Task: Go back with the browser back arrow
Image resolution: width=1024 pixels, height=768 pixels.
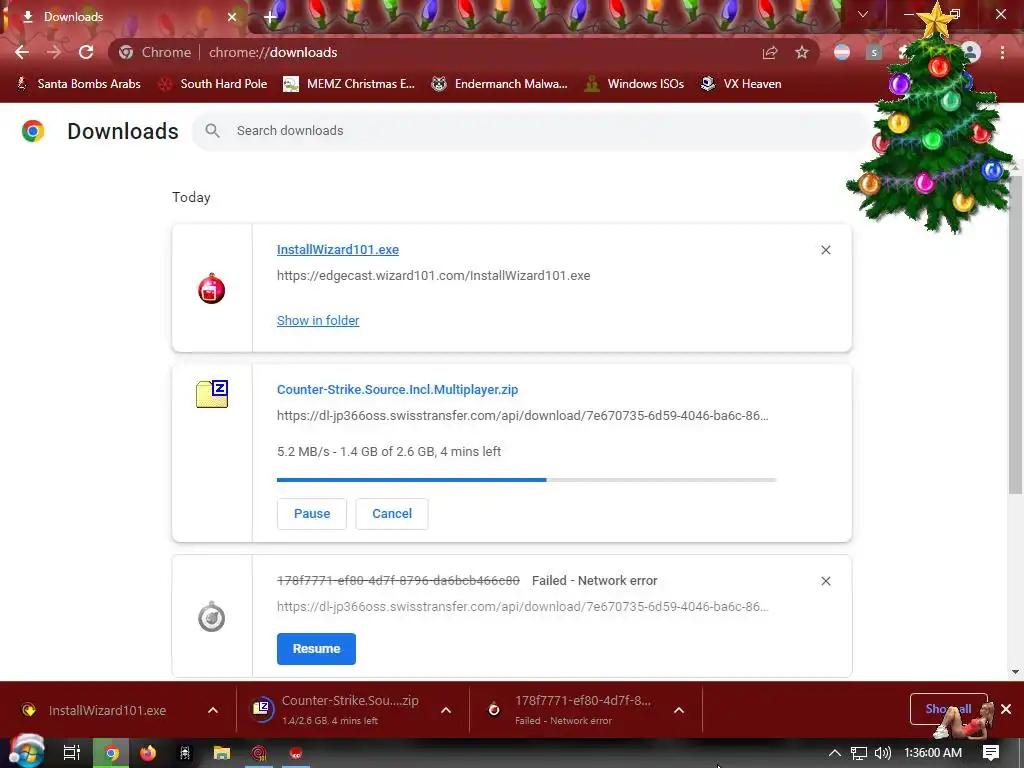Action: point(22,52)
